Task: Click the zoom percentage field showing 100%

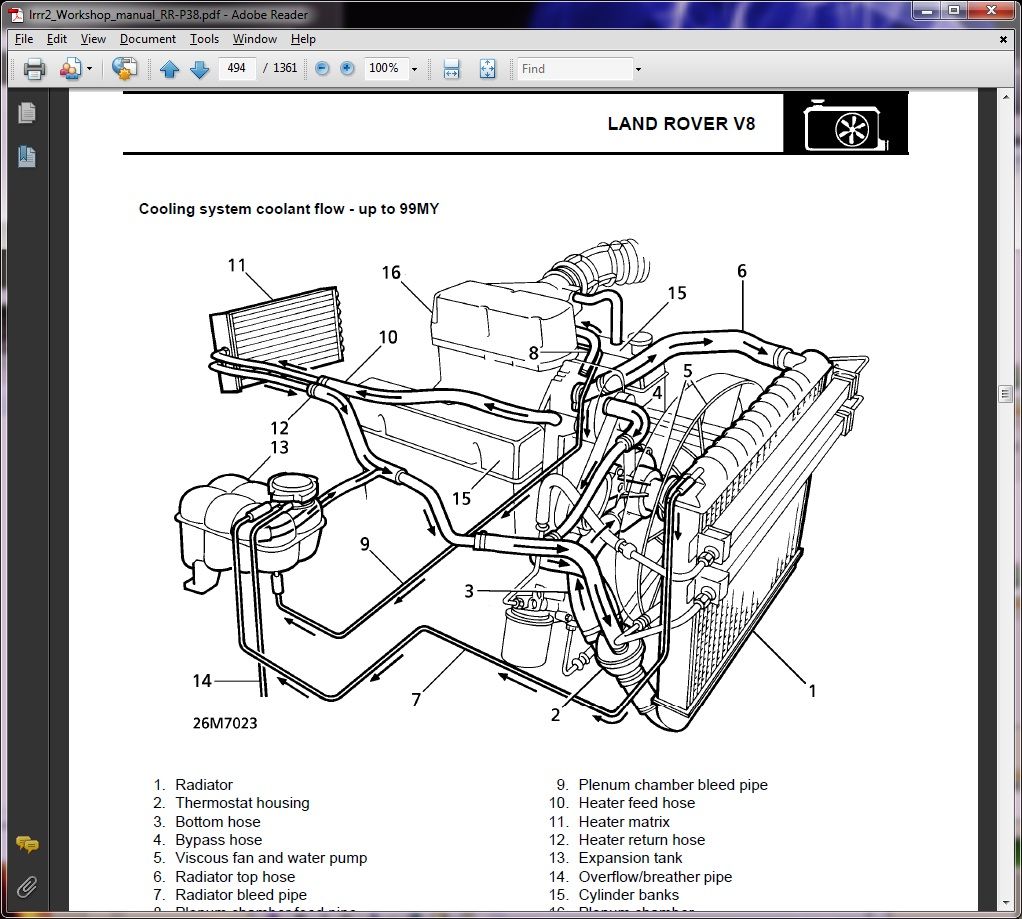Action: pyautogui.click(x=386, y=68)
